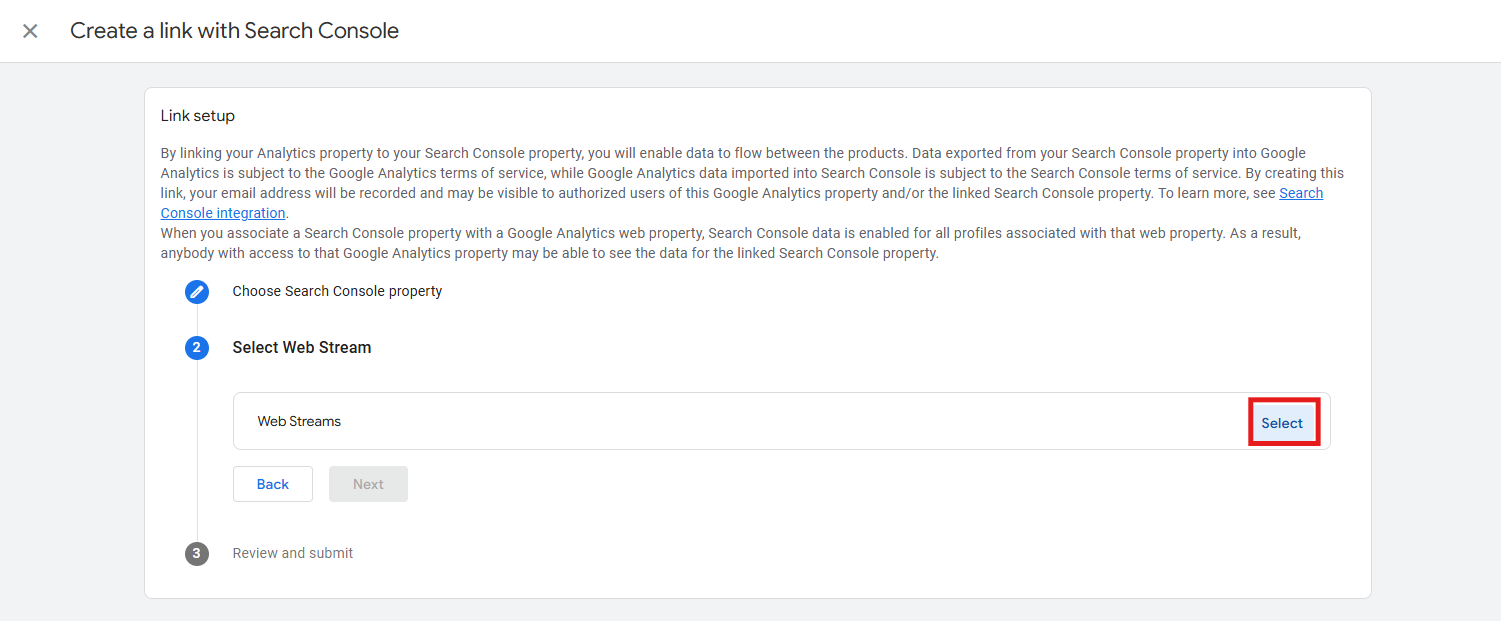The height and width of the screenshot is (621, 1501).
Task: Open the 'Search' link at line end
Action: [x=1301, y=193]
